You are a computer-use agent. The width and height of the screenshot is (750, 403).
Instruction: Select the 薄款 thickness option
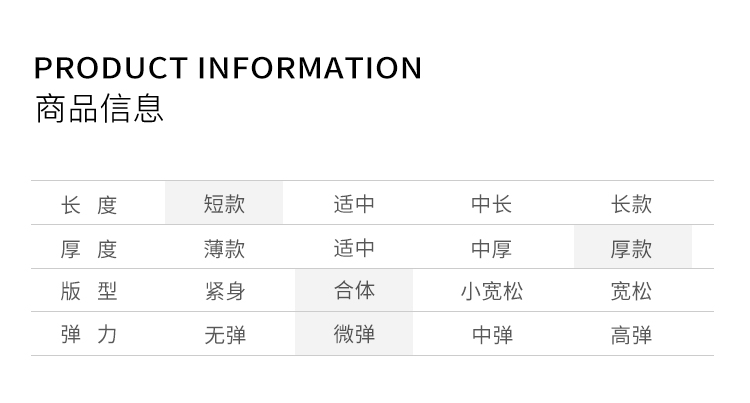224,248
